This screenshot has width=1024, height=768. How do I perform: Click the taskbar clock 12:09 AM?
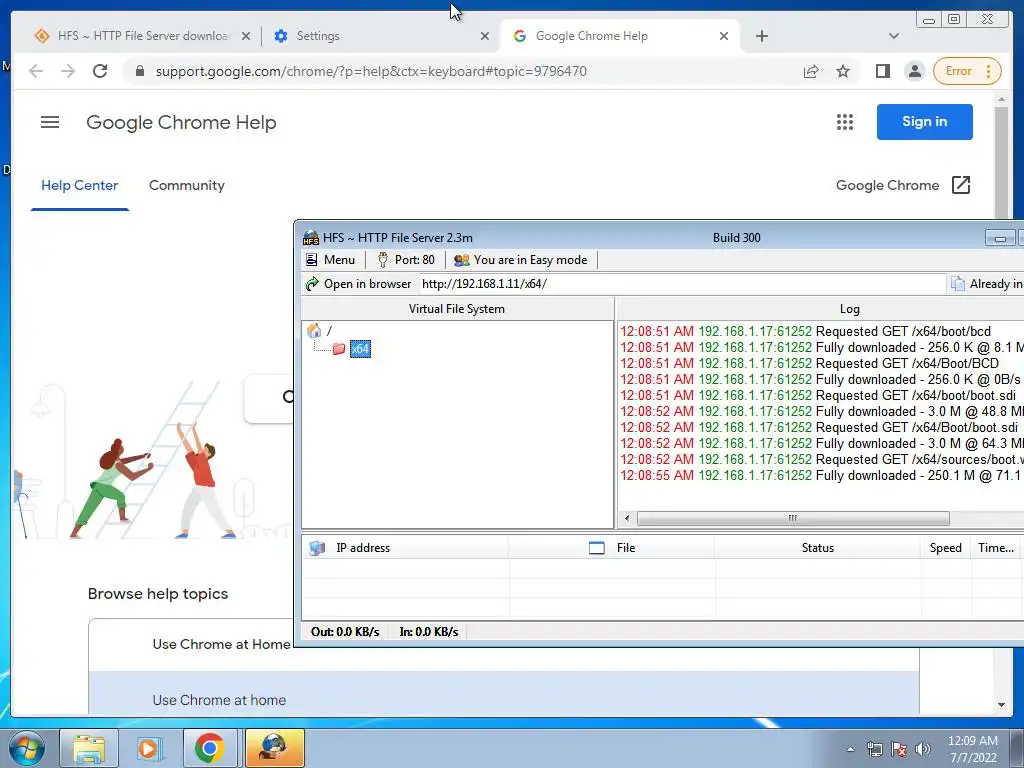(972, 749)
